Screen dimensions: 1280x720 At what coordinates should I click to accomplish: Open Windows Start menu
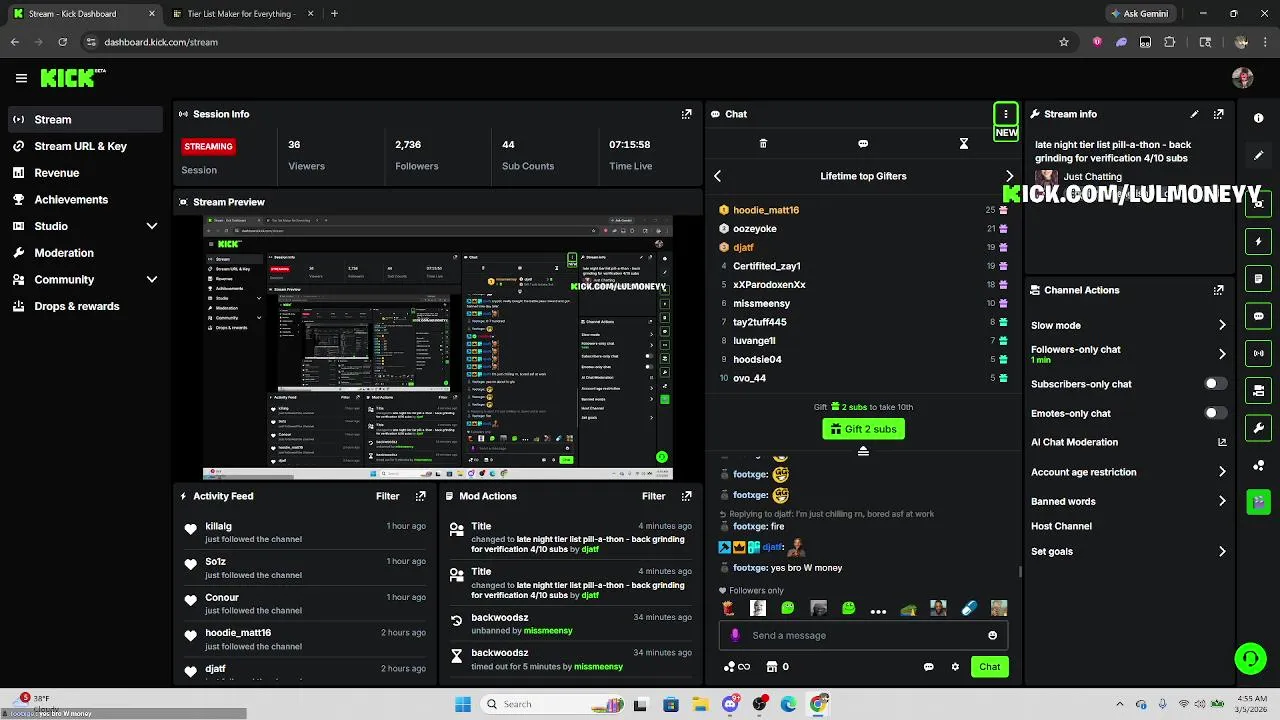pyautogui.click(x=463, y=704)
